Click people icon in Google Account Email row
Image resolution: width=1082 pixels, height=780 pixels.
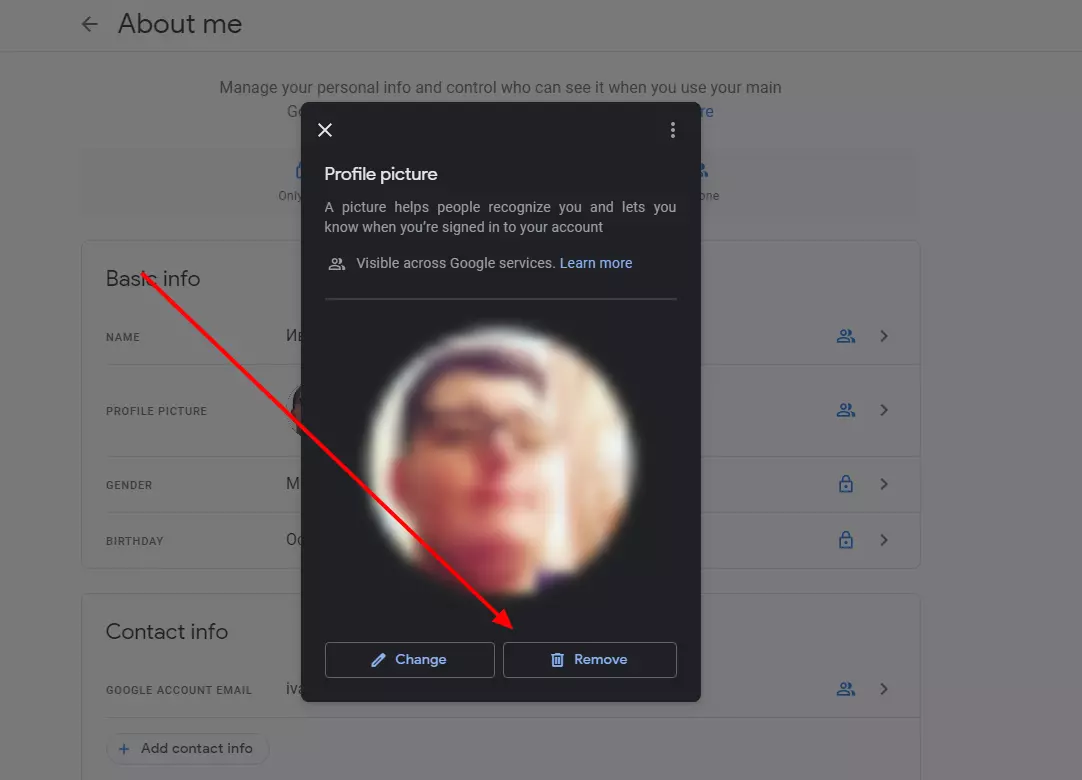[x=846, y=689]
